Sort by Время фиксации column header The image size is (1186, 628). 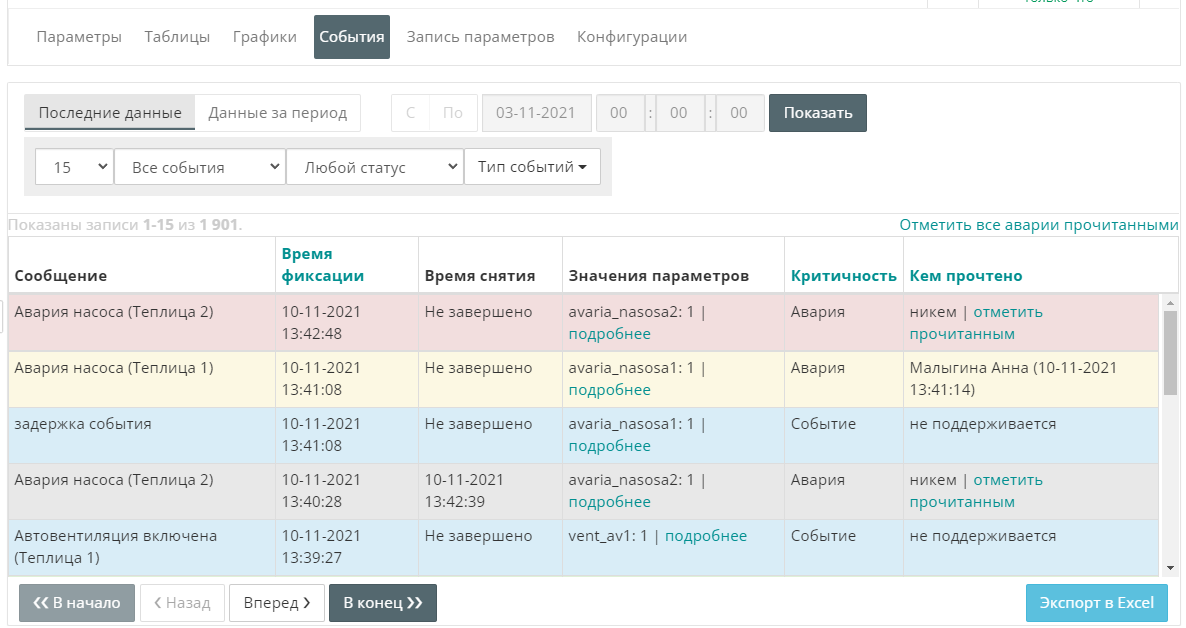point(322,265)
